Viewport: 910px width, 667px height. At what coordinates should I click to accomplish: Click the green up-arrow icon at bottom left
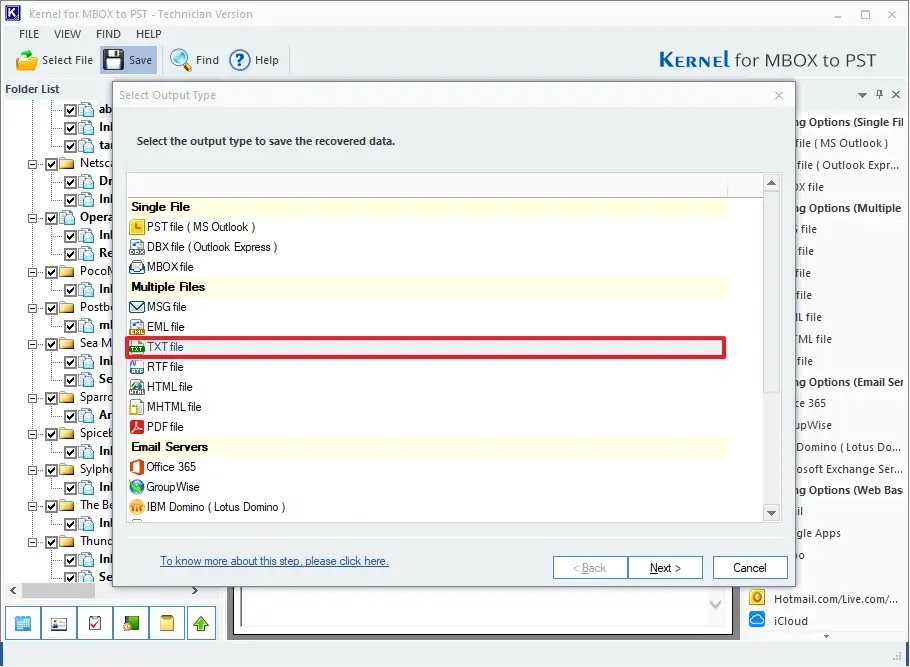[201, 623]
